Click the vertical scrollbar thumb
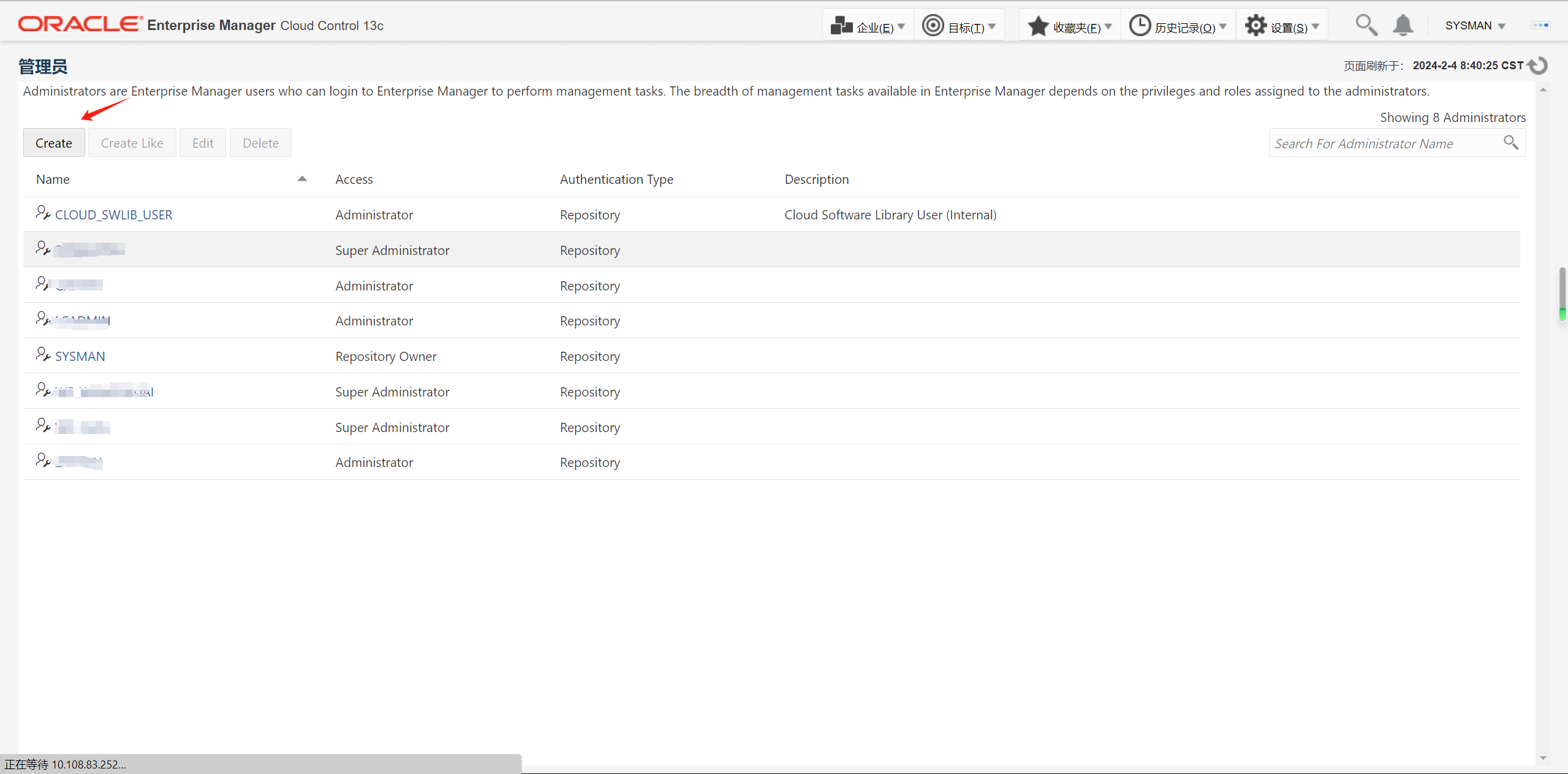 coord(1562,294)
